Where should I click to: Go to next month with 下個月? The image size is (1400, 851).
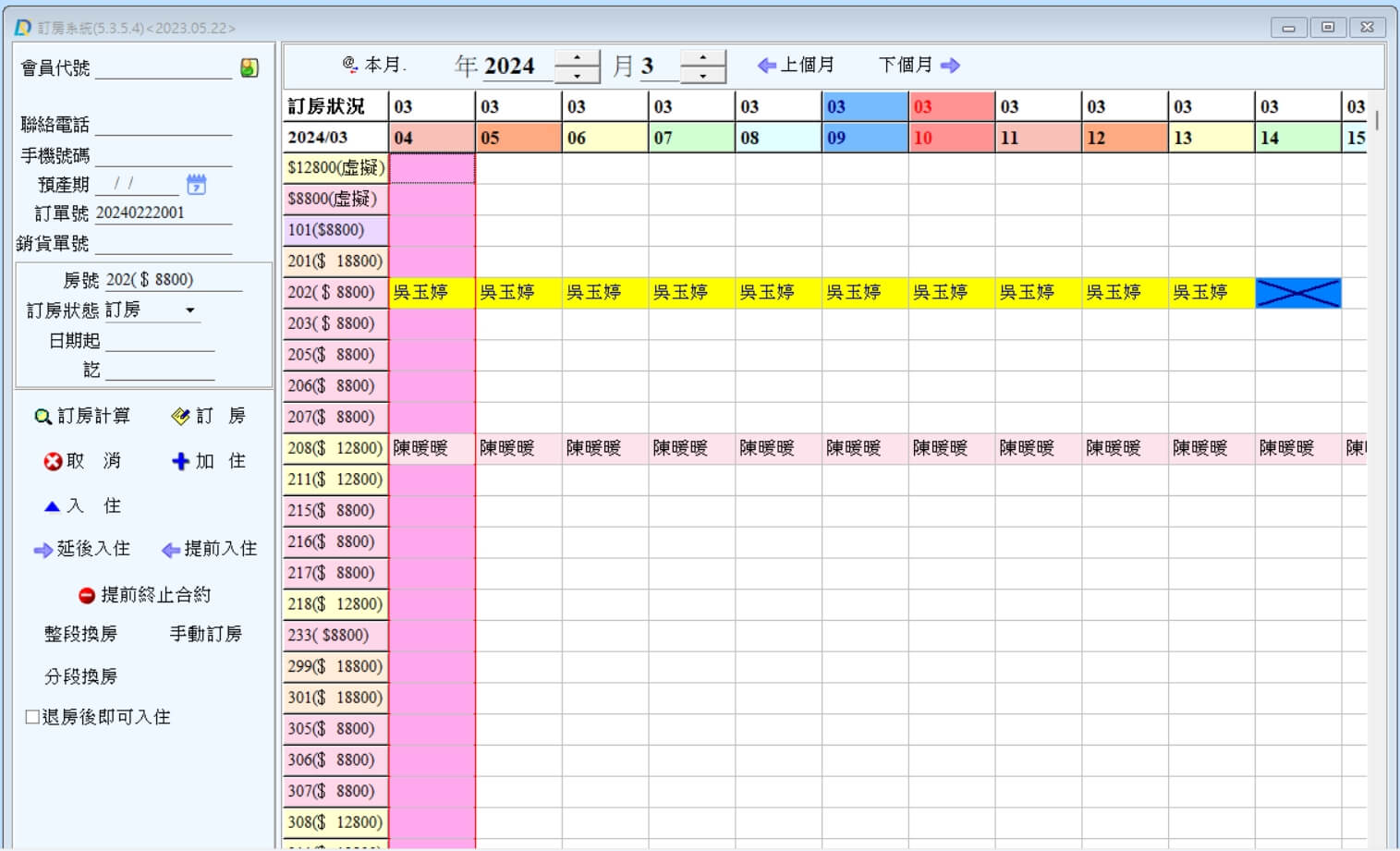click(x=919, y=65)
